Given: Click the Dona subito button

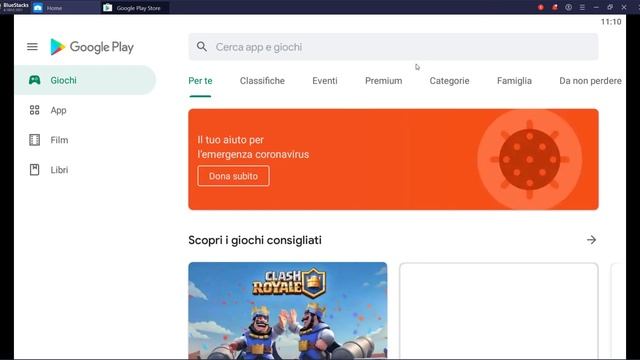Looking at the screenshot, I should (x=233, y=176).
